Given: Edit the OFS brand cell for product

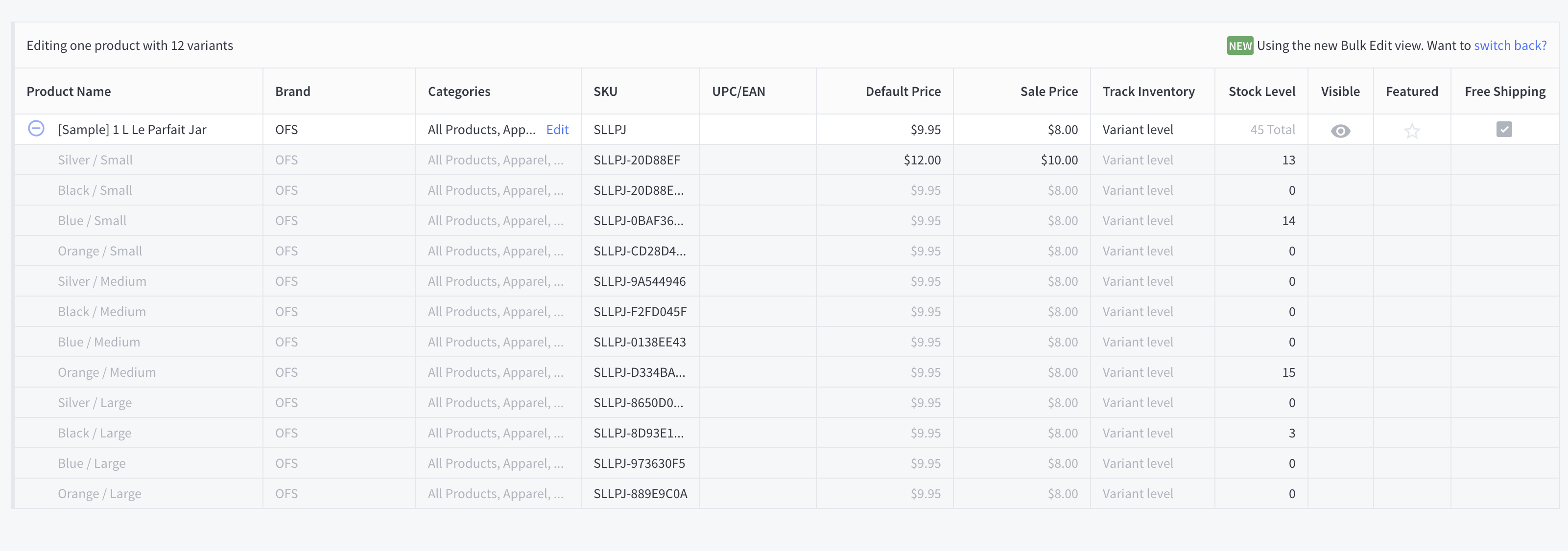Looking at the screenshot, I should (286, 130).
